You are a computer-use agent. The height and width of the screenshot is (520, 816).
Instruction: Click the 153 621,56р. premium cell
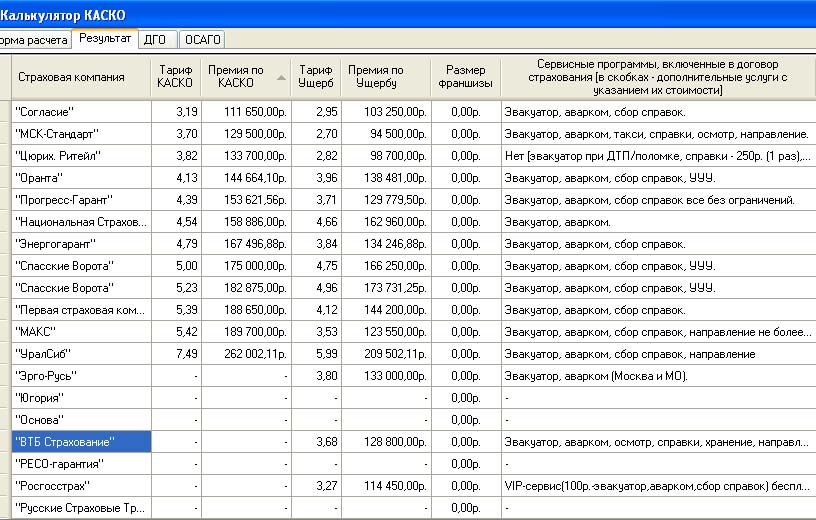click(246, 200)
